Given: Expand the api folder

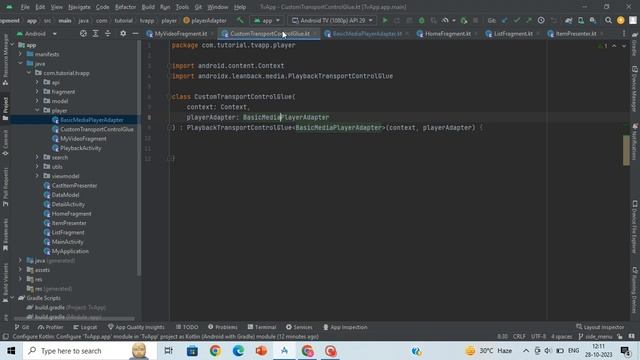Looking at the screenshot, I should click(37, 82).
